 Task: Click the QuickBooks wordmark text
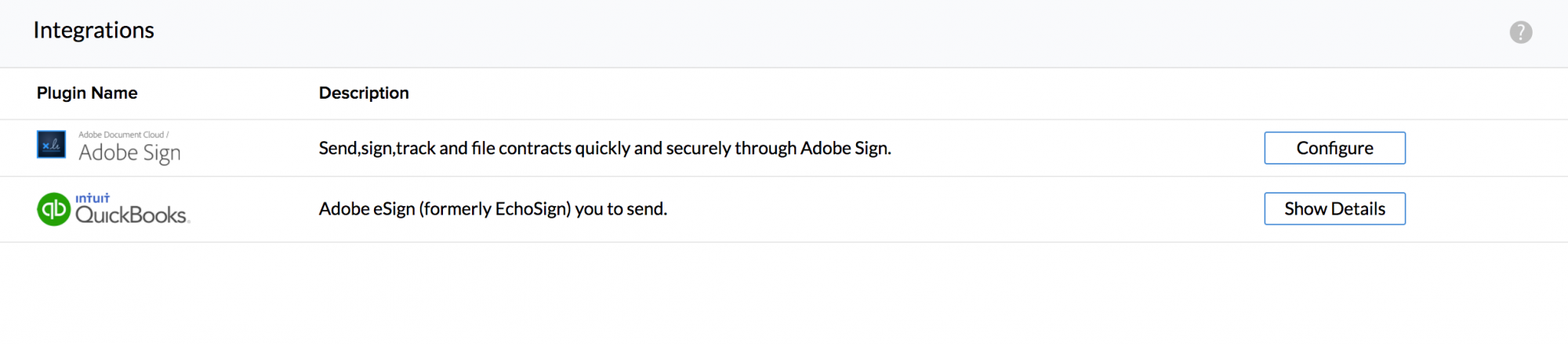tap(131, 215)
